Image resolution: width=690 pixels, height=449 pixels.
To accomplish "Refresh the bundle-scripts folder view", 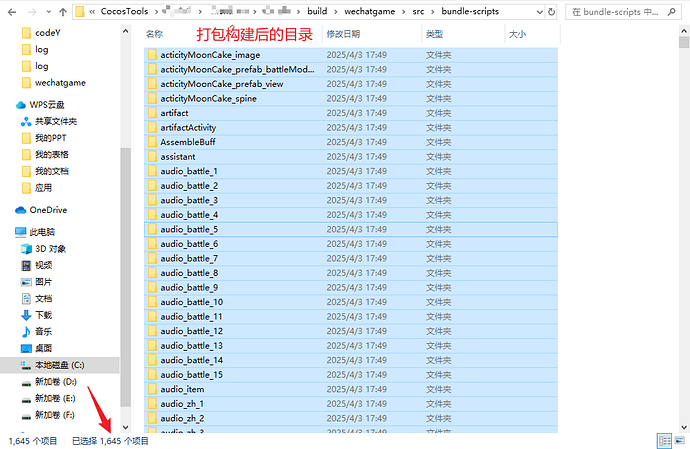I will click(x=551, y=12).
